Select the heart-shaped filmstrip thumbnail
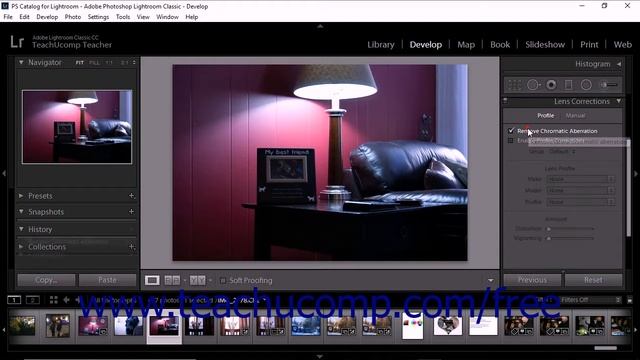 point(447,326)
